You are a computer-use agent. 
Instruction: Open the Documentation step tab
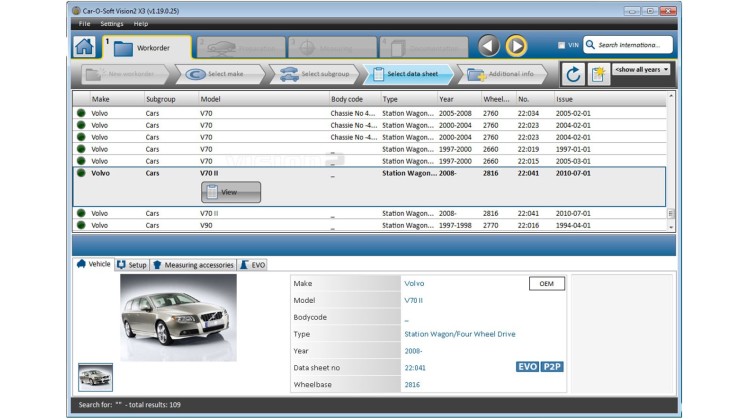pyautogui.click(x=424, y=48)
